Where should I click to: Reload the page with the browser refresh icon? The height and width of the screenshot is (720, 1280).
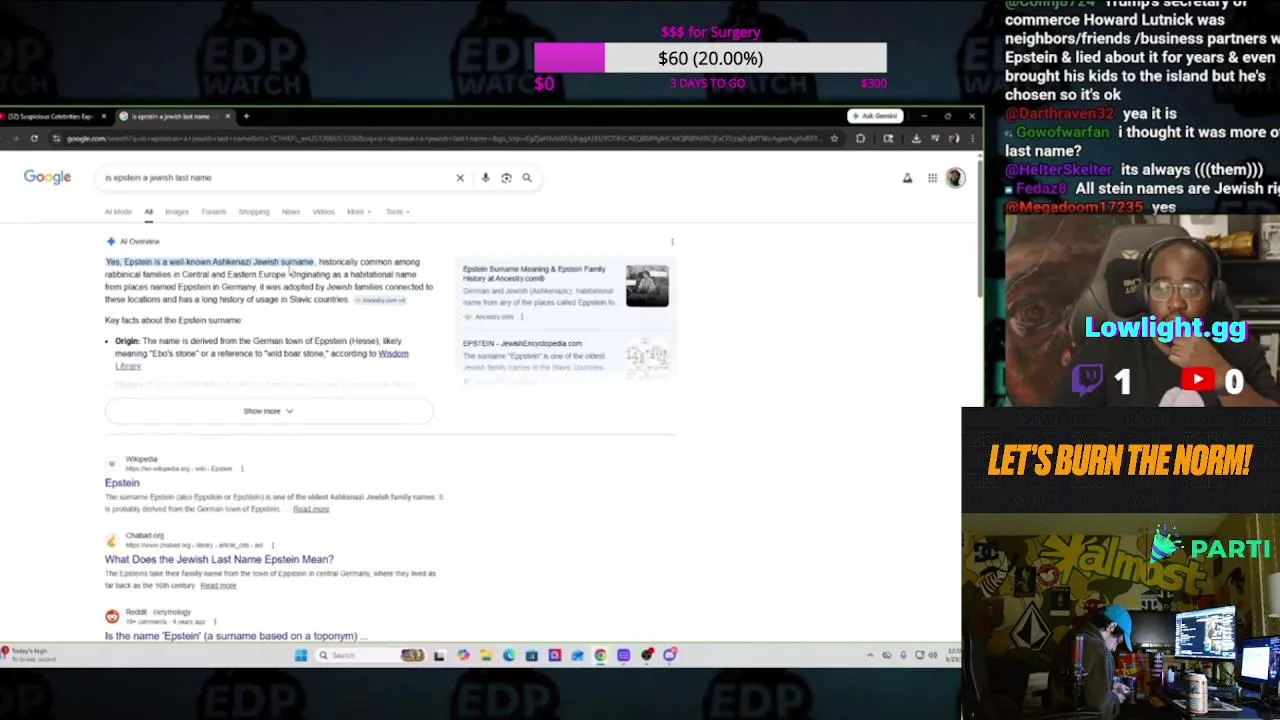[x=34, y=139]
